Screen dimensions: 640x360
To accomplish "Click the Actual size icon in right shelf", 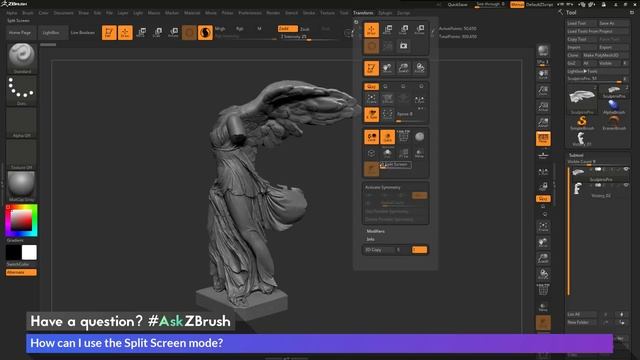I will pos(543,107).
